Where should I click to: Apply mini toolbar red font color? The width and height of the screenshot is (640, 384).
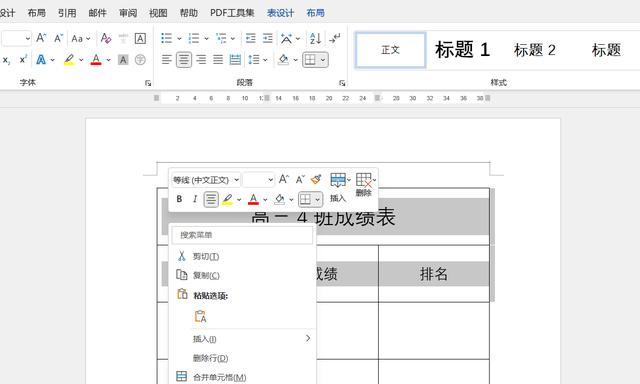point(253,199)
